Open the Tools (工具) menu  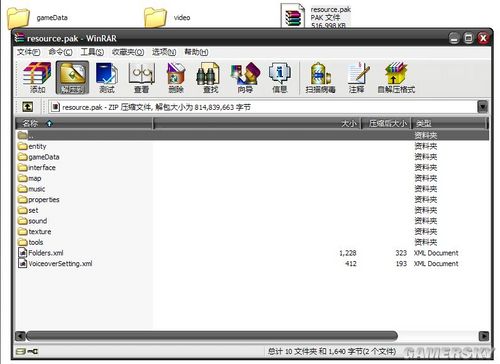pos(92,52)
